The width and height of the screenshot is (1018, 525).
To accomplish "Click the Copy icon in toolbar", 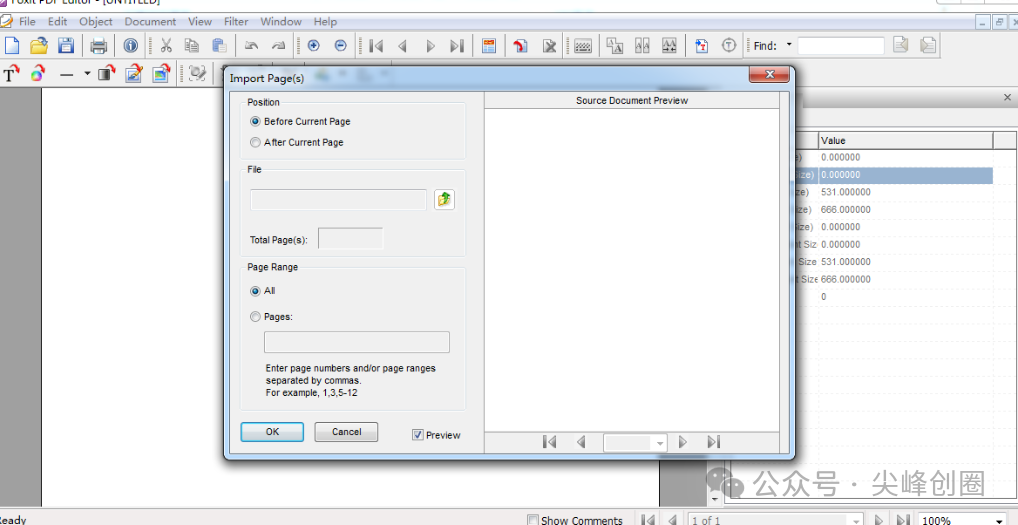I will pyautogui.click(x=192, y=45).
